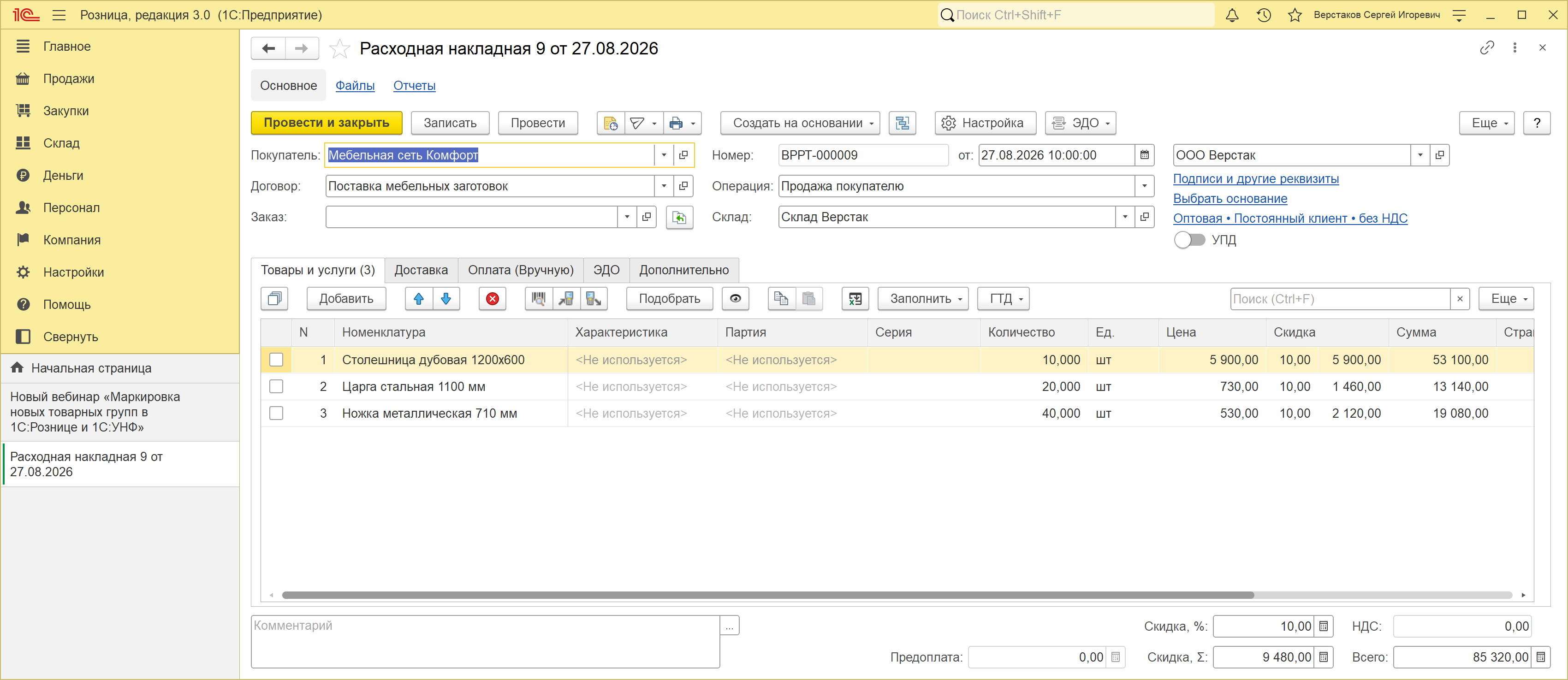Click the chain link icon
1568x680 pixels.
tap(1486, 47)
